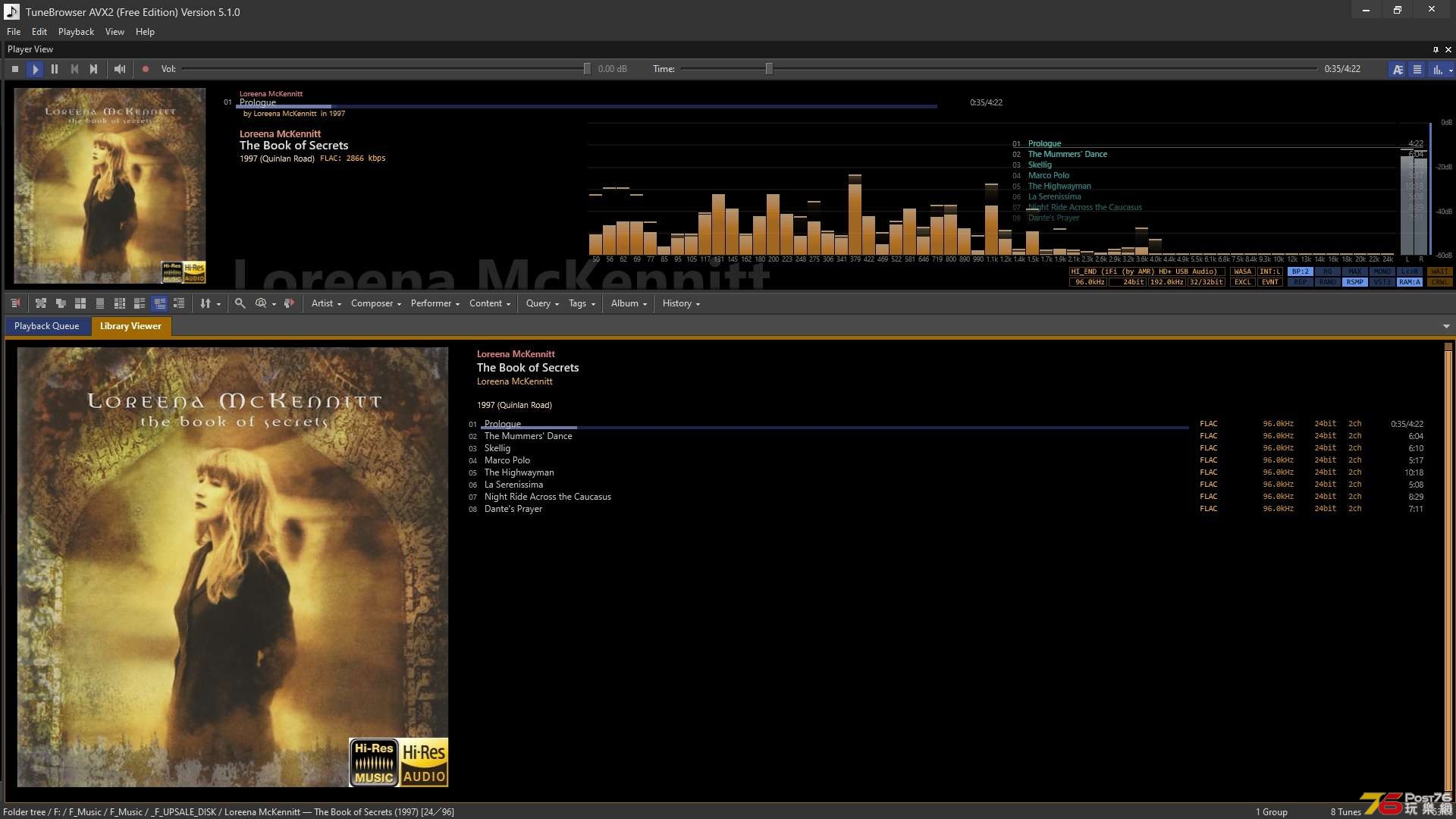The width and height of the screenshot is (1456, 819).
Task: Open the Composer dropdown
Action: pyautogui.click(x=376, y=303)
